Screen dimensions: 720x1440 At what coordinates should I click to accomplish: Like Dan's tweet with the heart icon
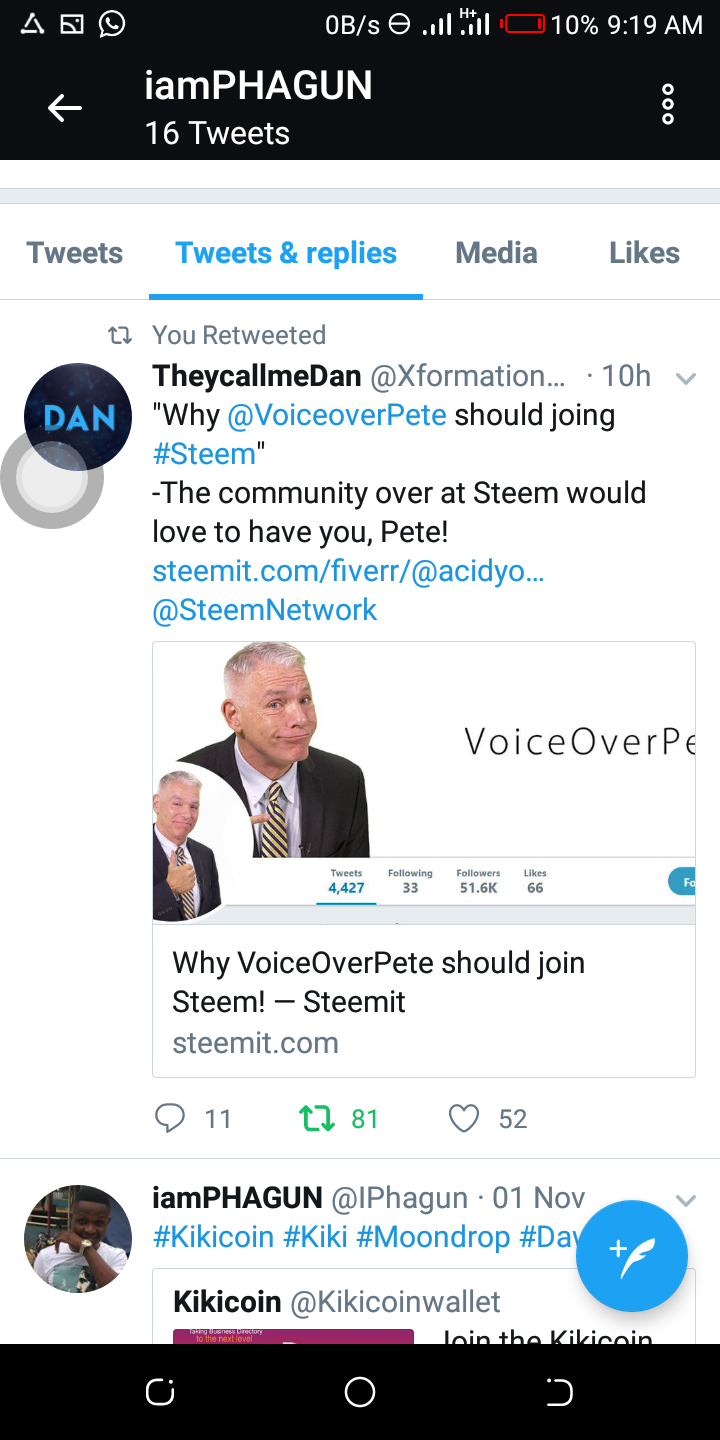coord(464,1118)
